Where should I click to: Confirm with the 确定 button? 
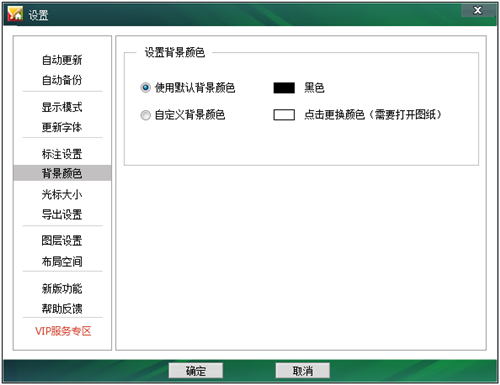pyautogui.click(x=196, y=371)
